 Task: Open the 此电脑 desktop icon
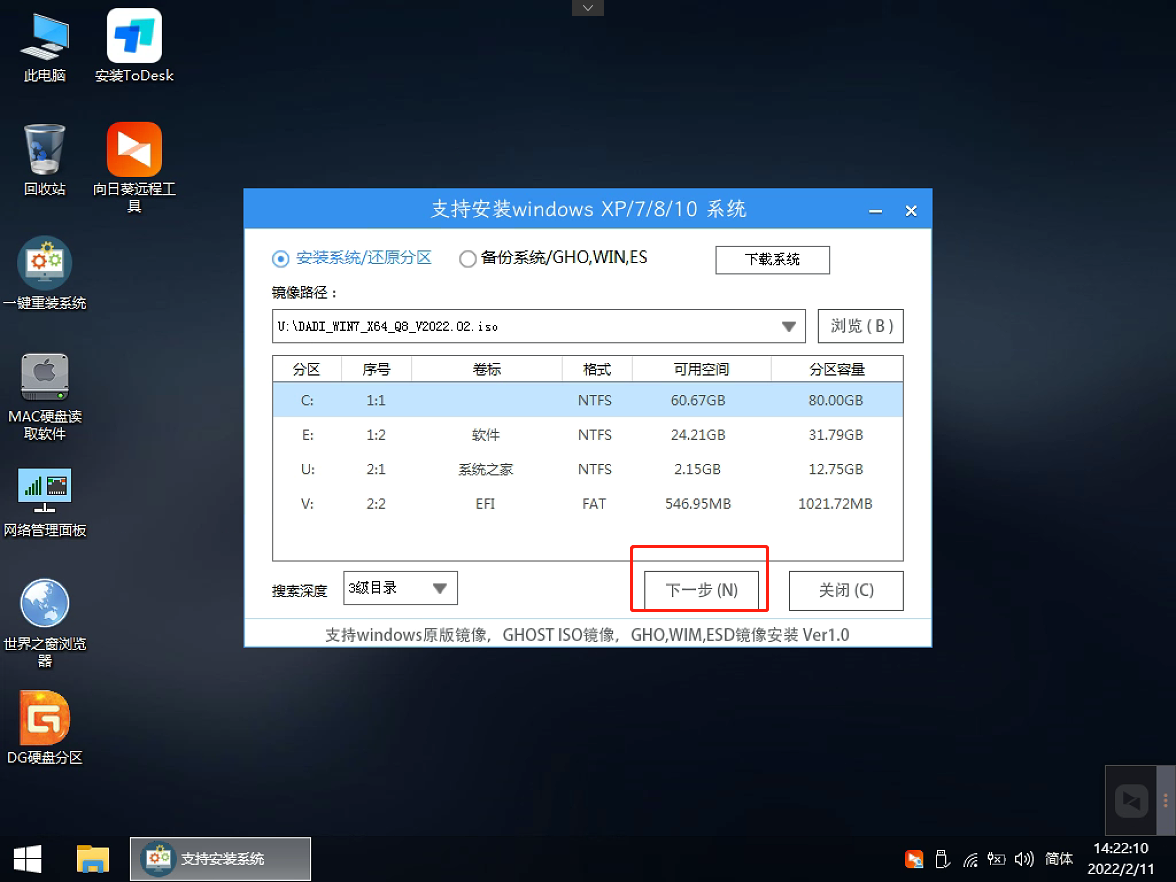coord(44,45)
